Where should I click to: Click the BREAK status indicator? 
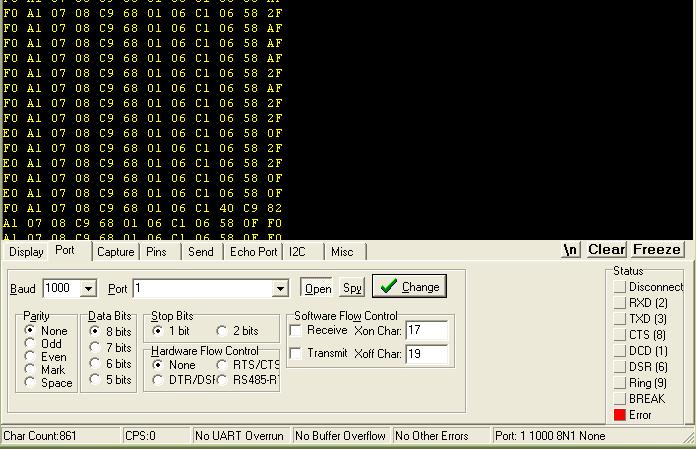620,399
